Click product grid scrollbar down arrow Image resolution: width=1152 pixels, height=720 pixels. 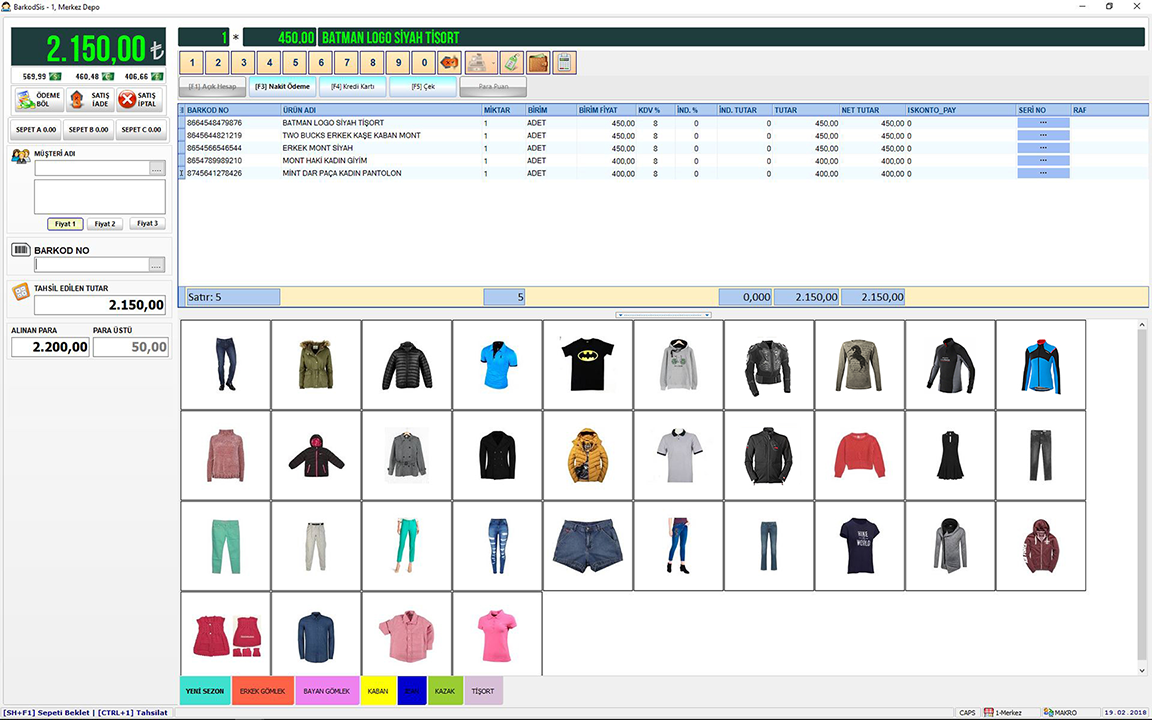point(1142,670)
